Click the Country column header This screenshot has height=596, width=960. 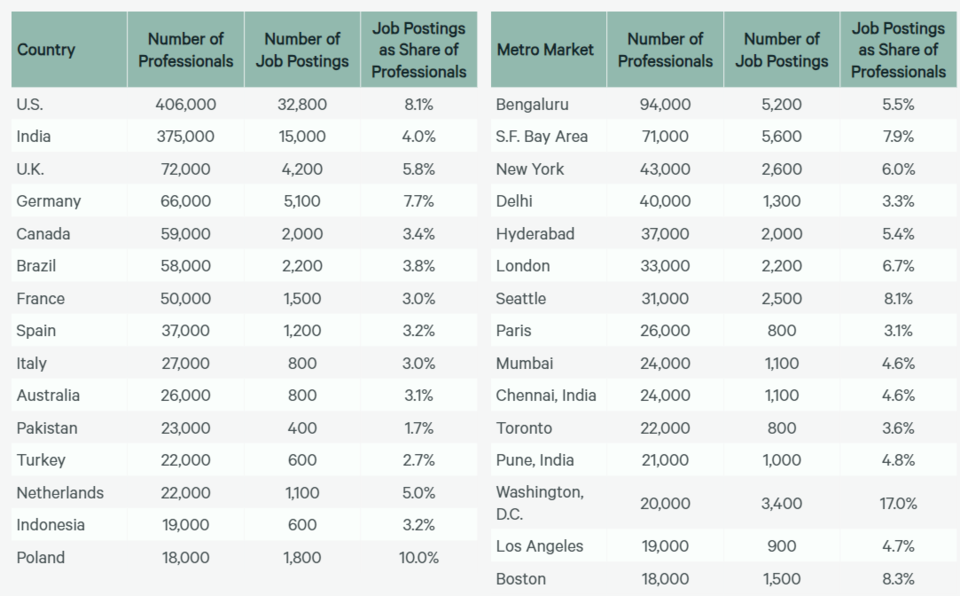[x=46, y=50]
